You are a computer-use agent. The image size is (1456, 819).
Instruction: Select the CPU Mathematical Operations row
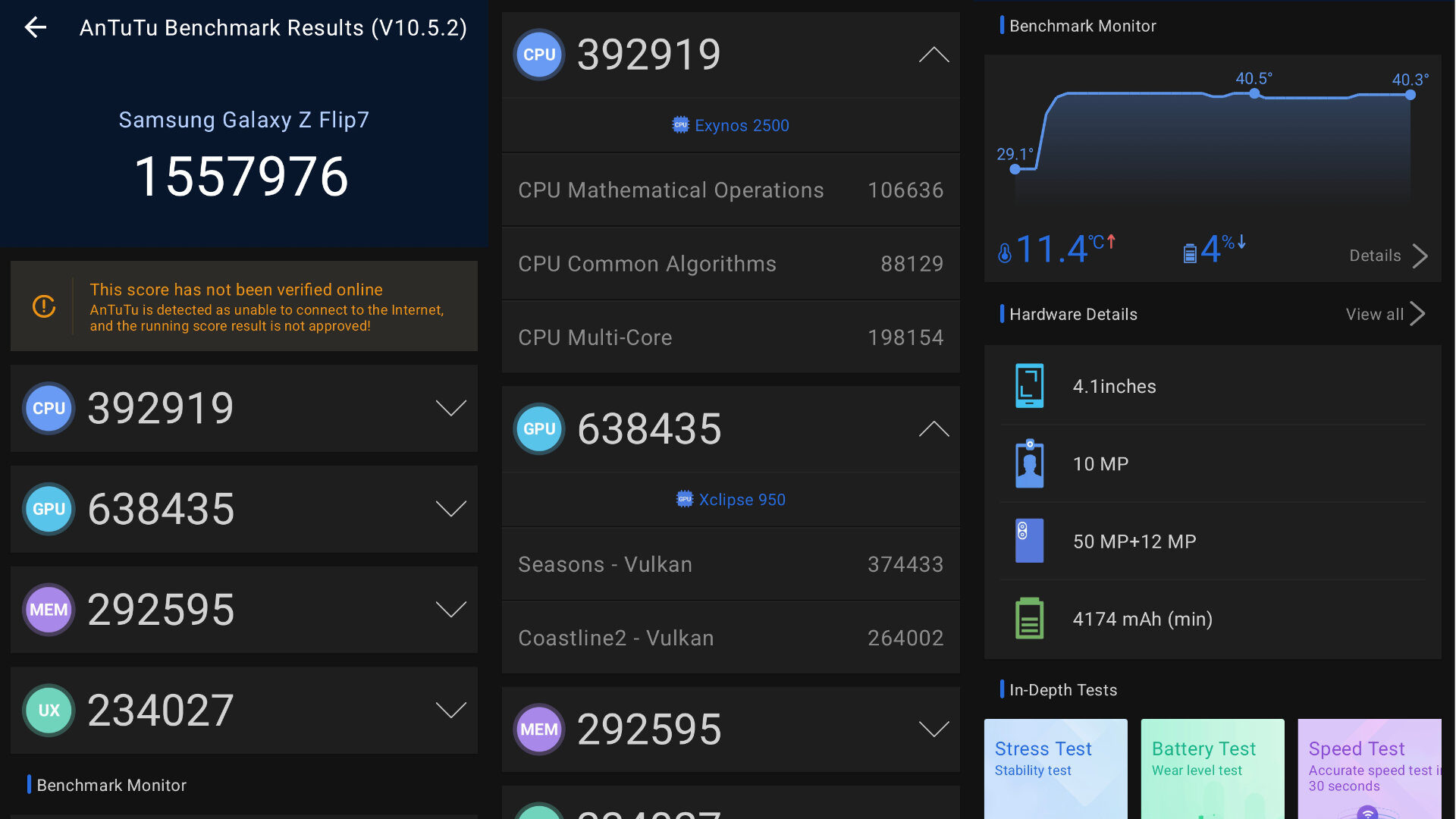730,190
